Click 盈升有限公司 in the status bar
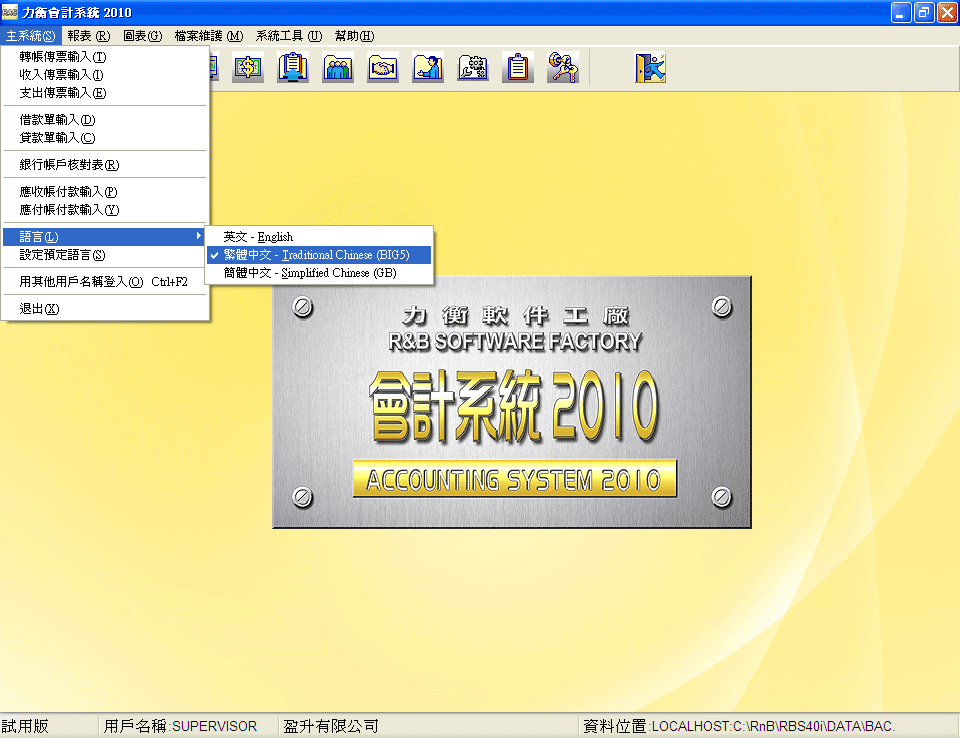Screen dimensions: 960x738 tap(331, 726)
